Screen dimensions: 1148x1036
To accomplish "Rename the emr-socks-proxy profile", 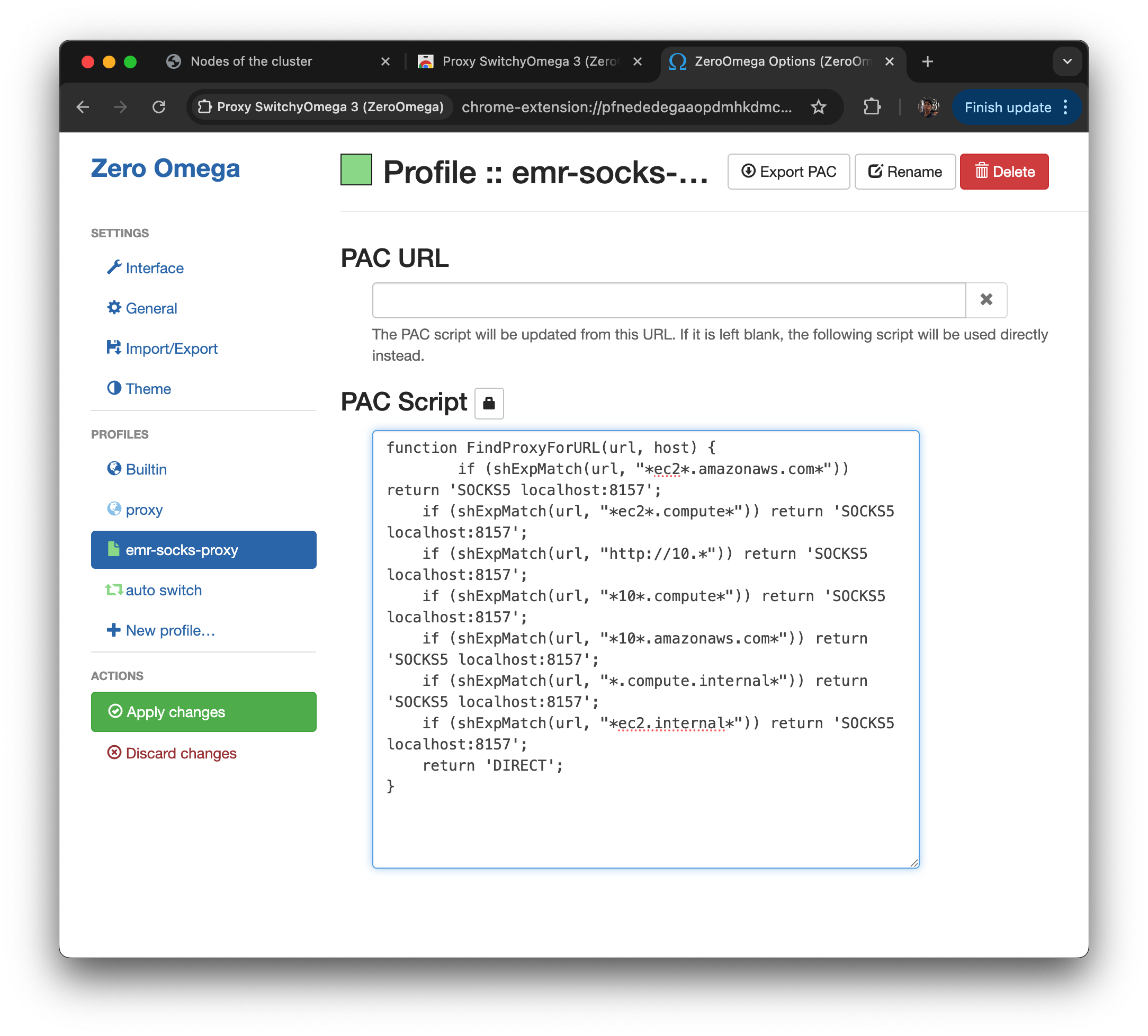I will pos(904,172).
